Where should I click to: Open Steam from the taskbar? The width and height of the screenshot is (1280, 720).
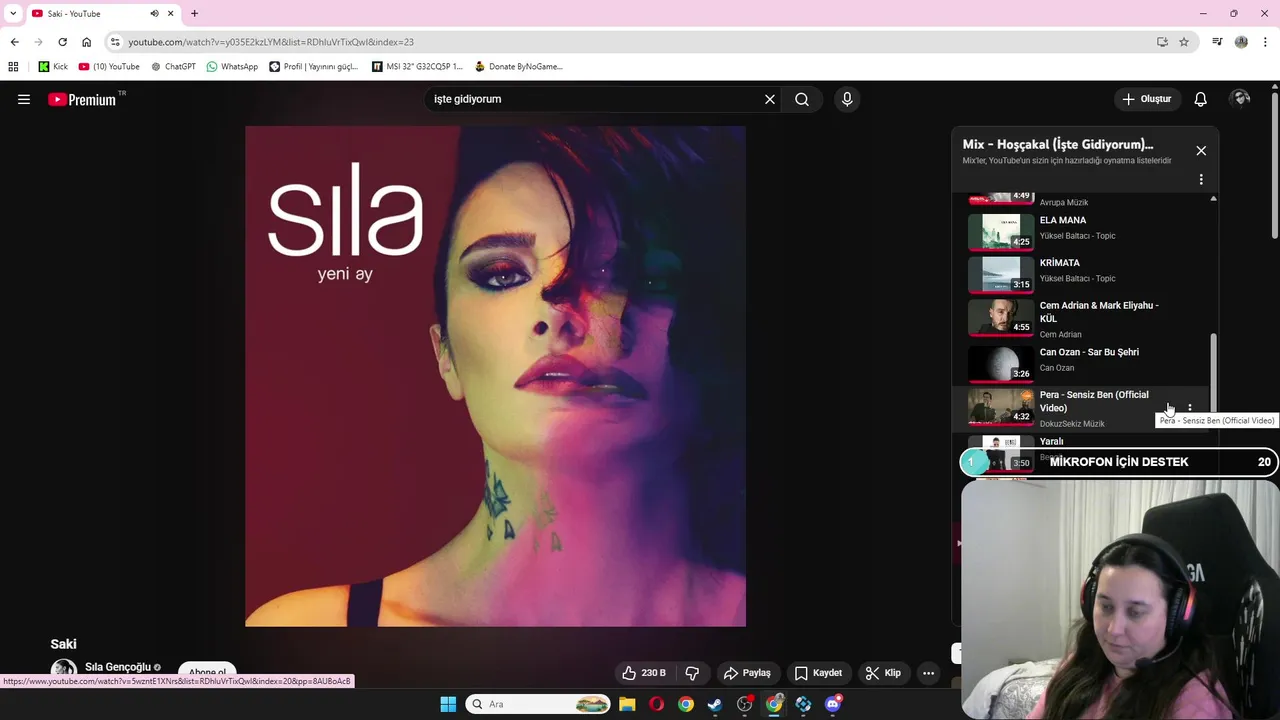click(x=715, y=704)
